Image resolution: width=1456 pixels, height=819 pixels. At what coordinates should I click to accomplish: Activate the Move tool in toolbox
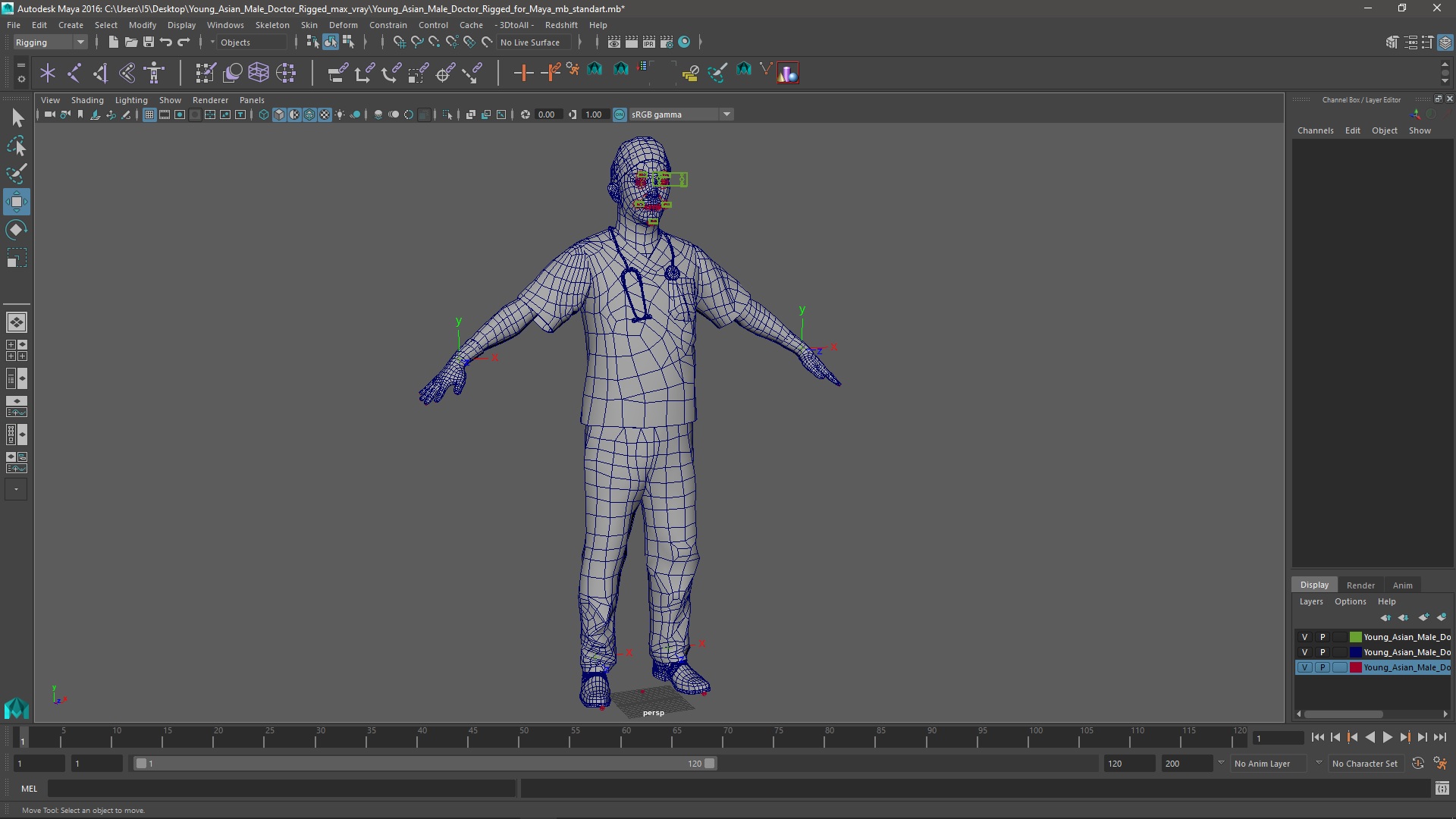(17, 202)
